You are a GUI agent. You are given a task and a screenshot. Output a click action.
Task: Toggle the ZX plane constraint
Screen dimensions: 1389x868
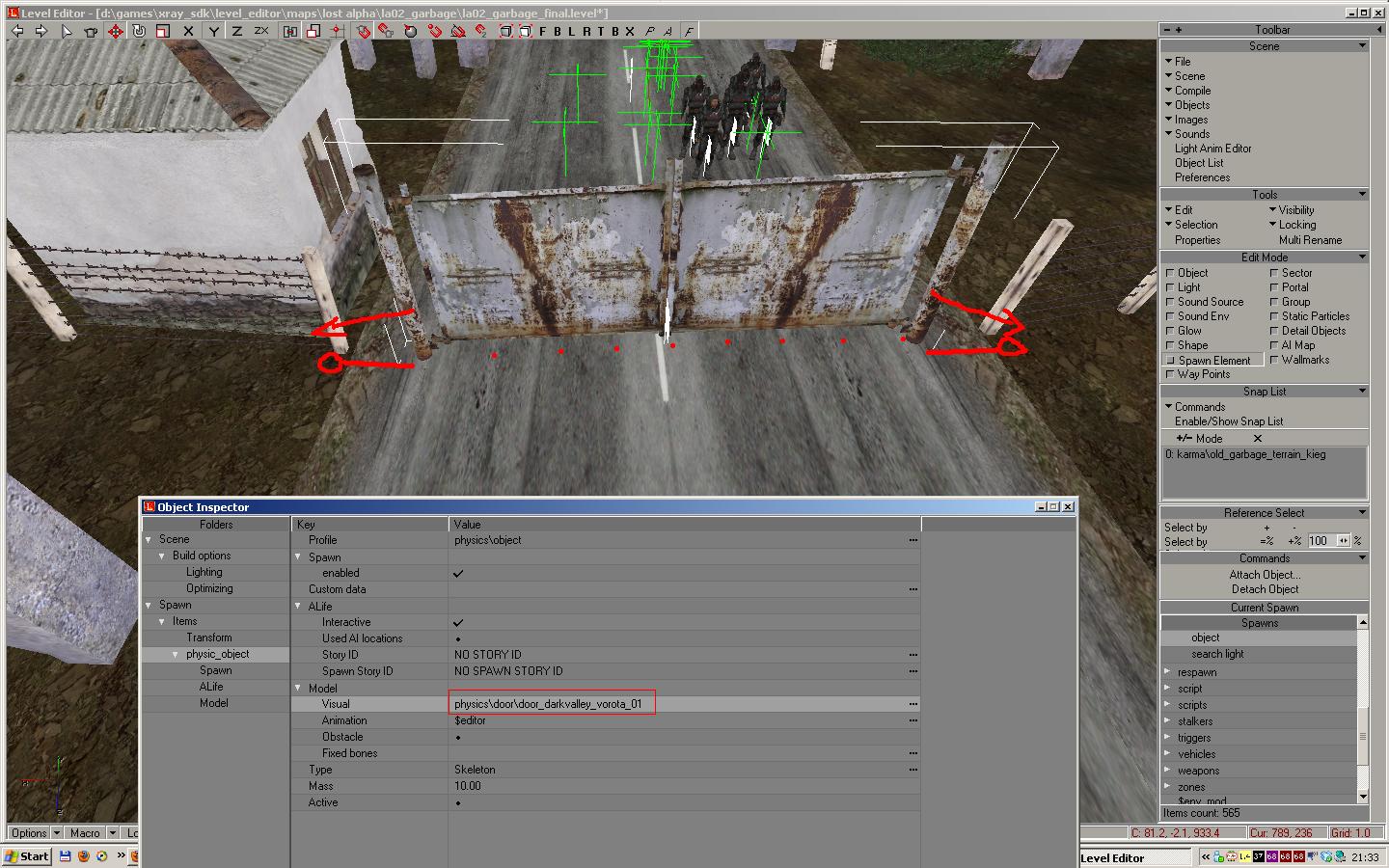(261, 31)
